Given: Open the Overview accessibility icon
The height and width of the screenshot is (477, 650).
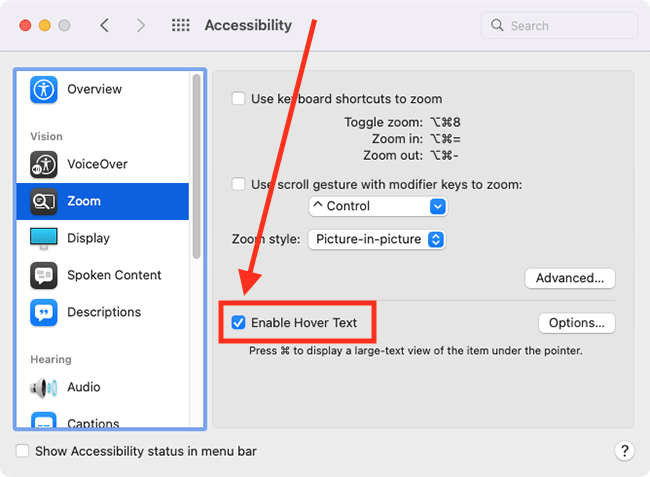Looking at the screenshot, I should point(44,89).
